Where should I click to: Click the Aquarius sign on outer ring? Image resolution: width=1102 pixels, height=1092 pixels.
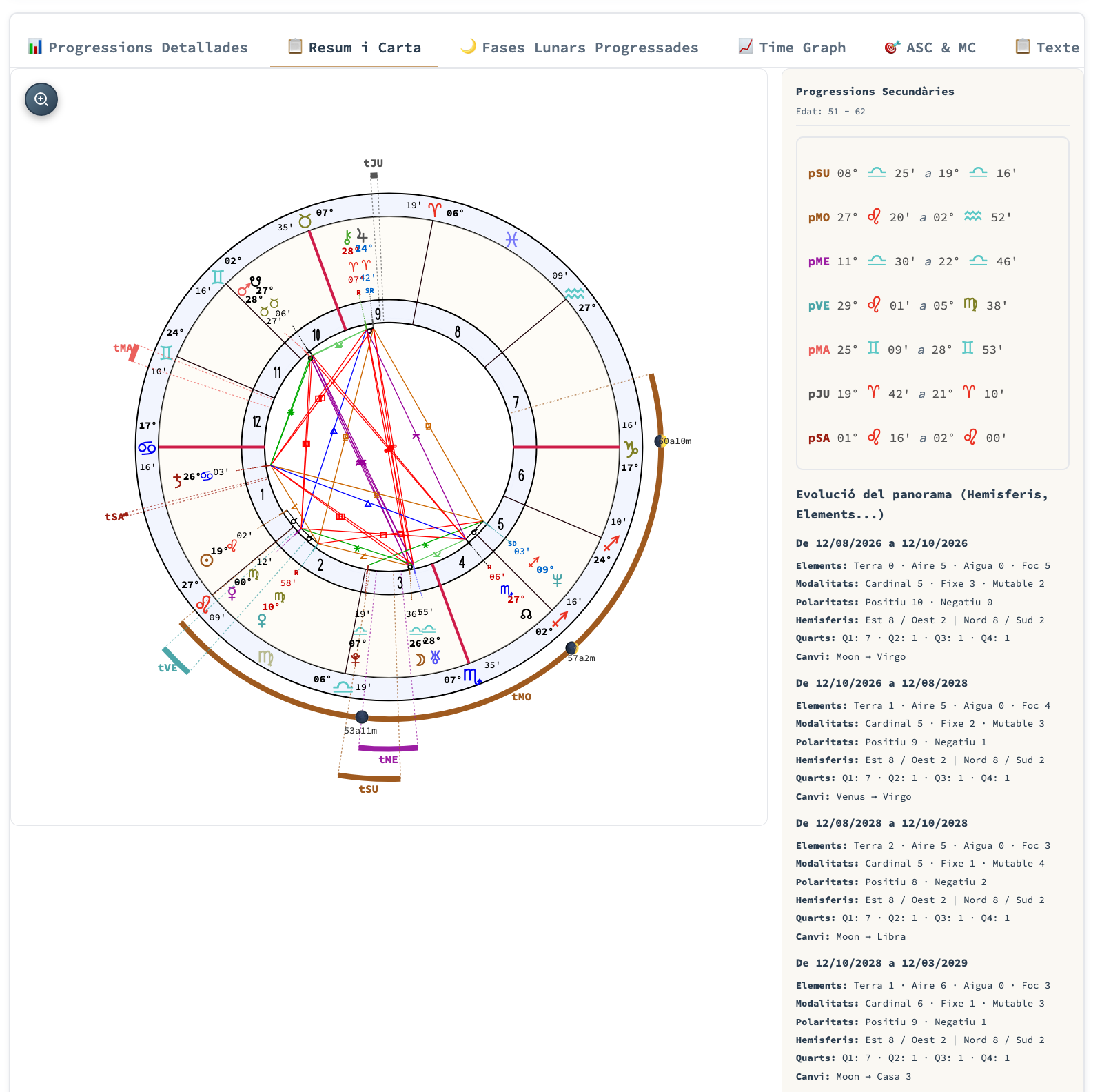tap(574, 293)
